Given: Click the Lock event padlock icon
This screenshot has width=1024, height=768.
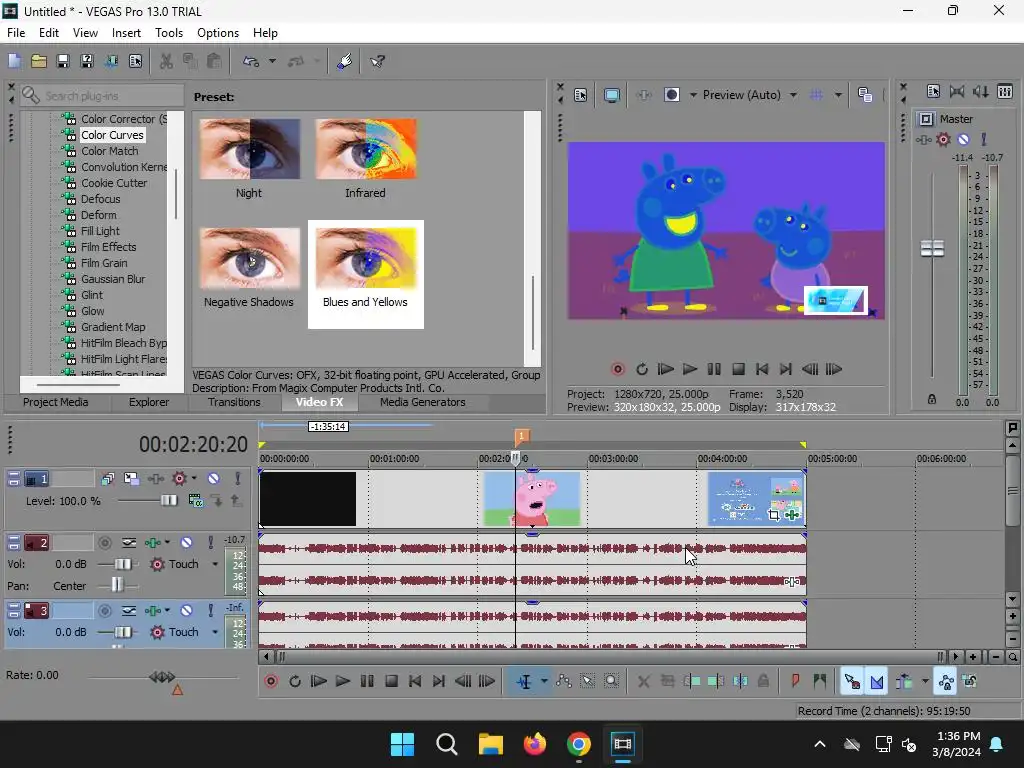Looking at the screenshot, I should coord(763,682).
